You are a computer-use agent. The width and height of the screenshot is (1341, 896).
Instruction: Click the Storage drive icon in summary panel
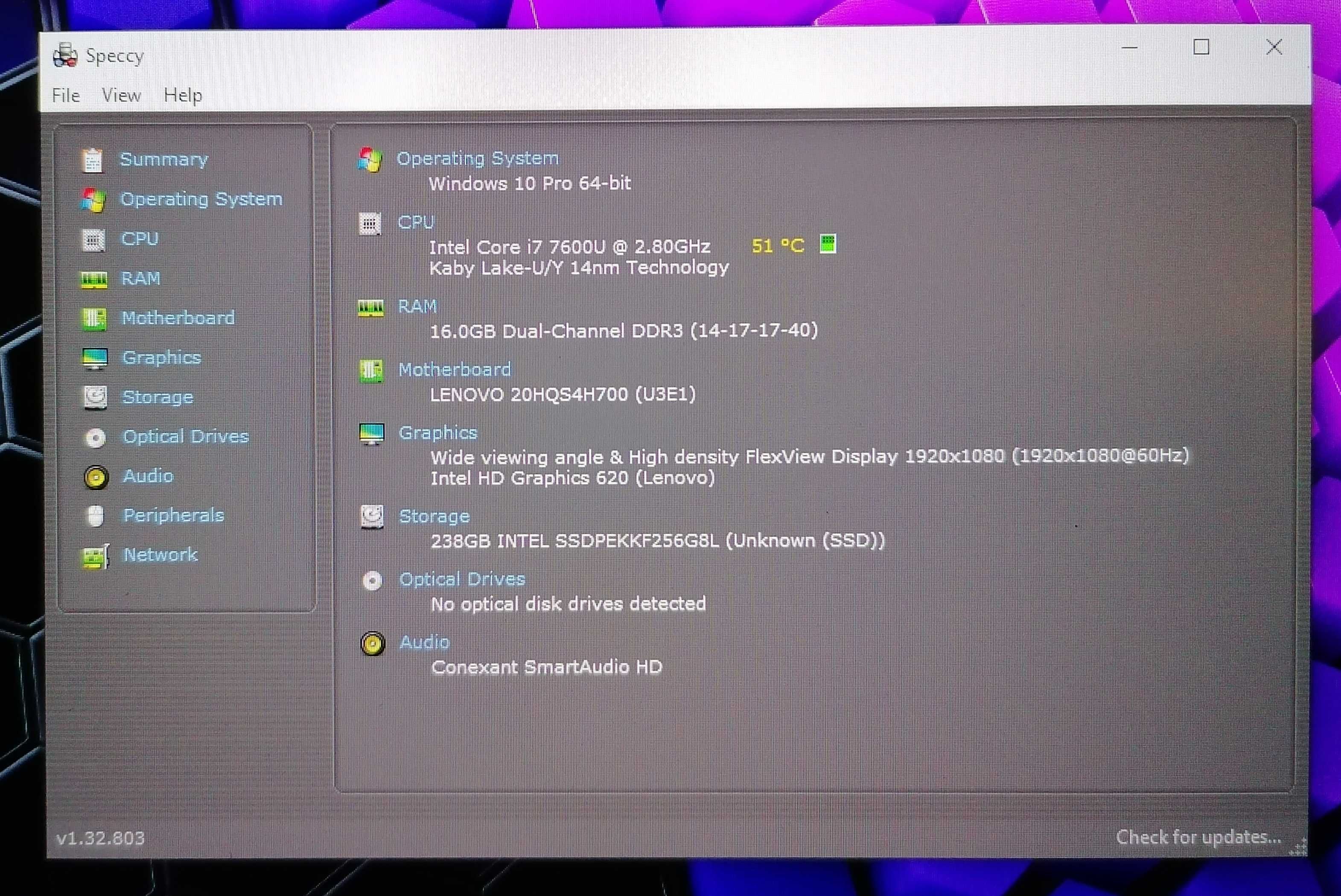tap(373, 517)
